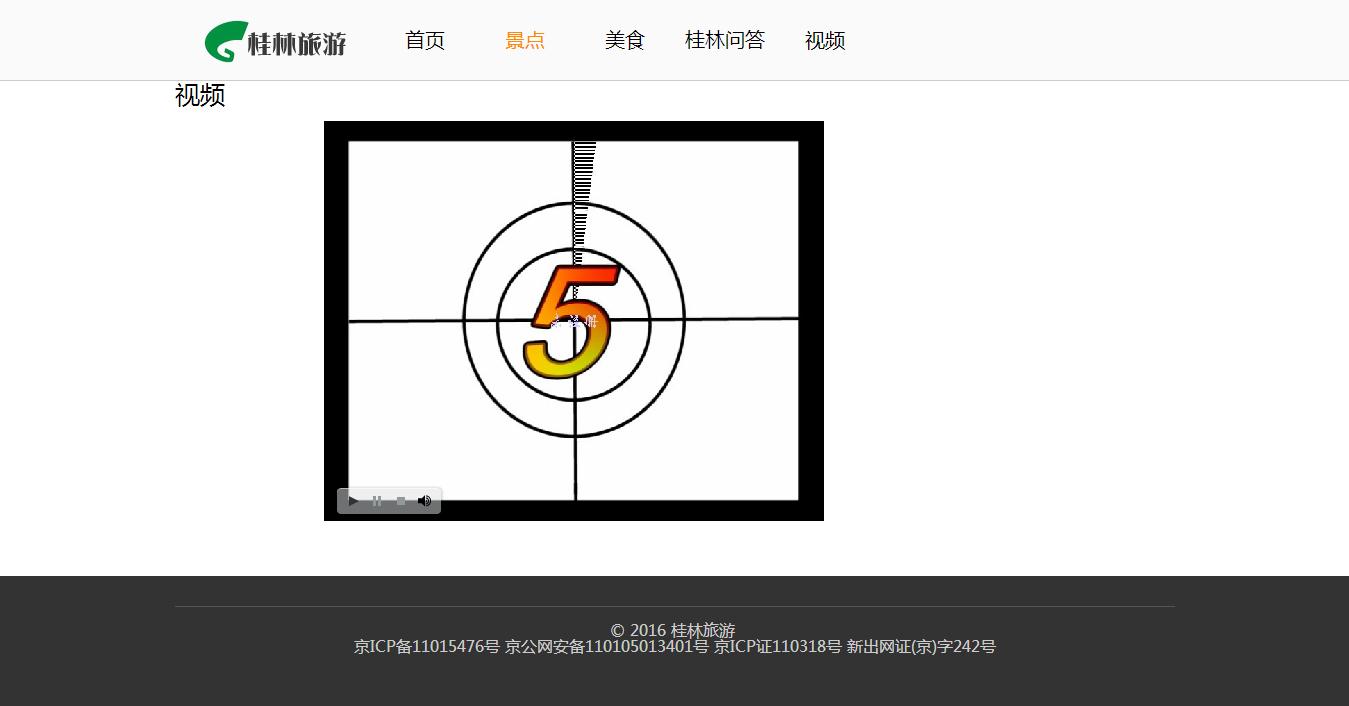1349x706 pixels.
Task: Select 视频 in the navigation bar
Action: pos(825,40)
